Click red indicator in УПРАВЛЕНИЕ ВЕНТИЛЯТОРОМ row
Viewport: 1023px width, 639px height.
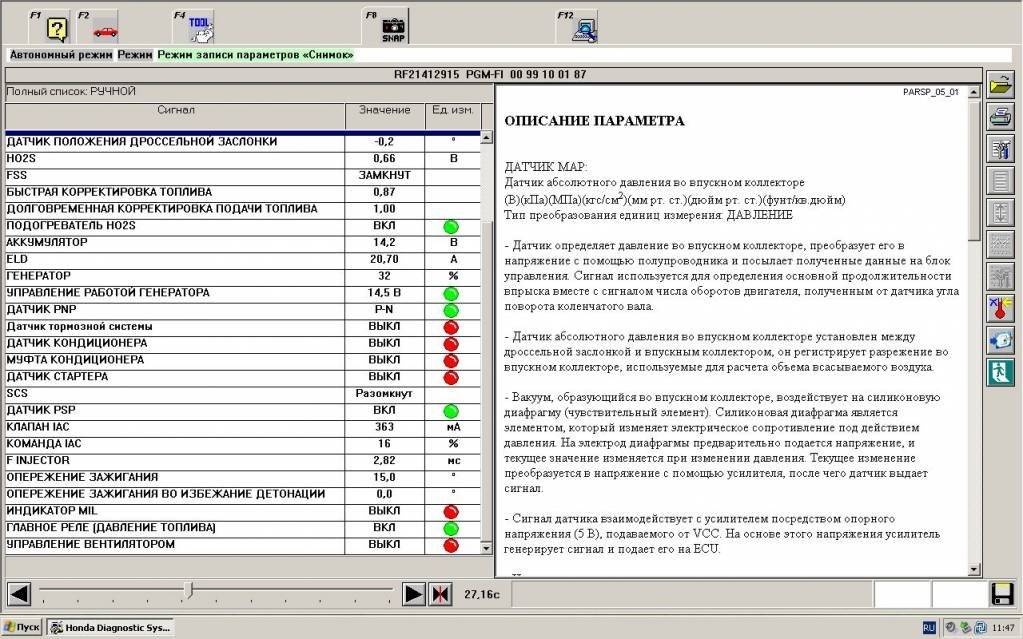click(x=451, y=546)
